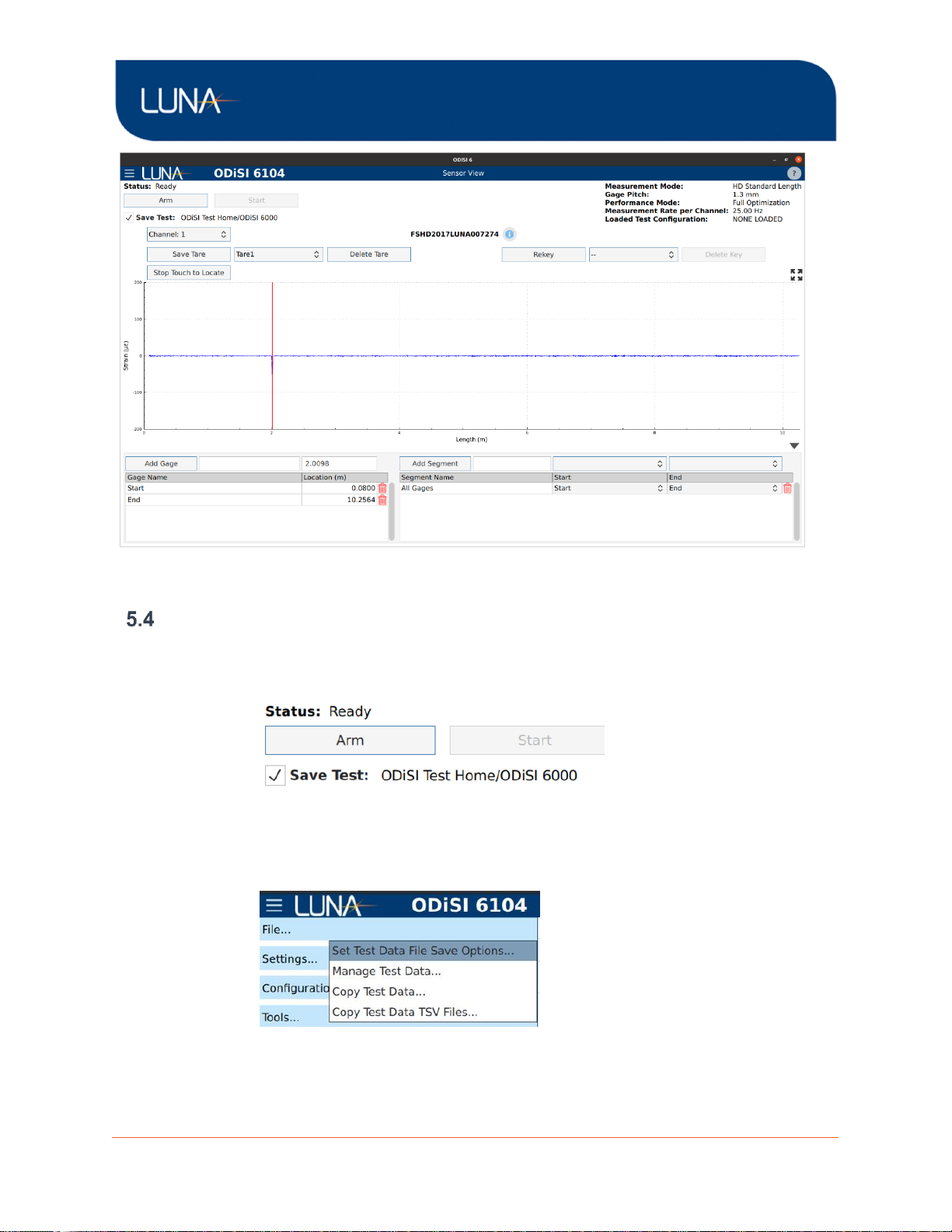Select Copy Test Data TSV Files...
Viewport: 952px width, 1232px height.
[433, 1012]
